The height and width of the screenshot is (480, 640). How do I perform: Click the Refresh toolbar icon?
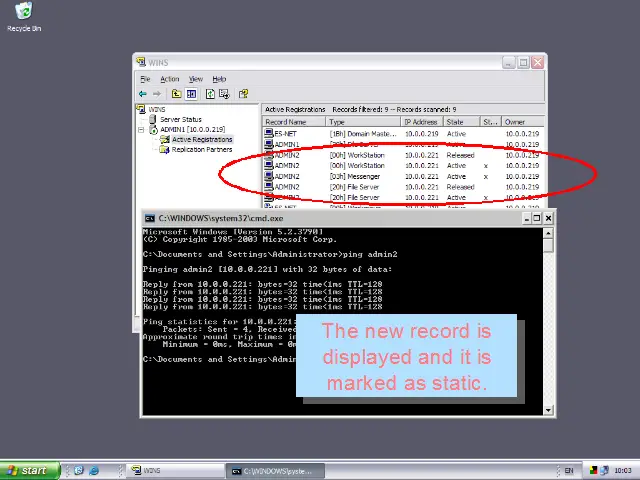tap(210, 94)
